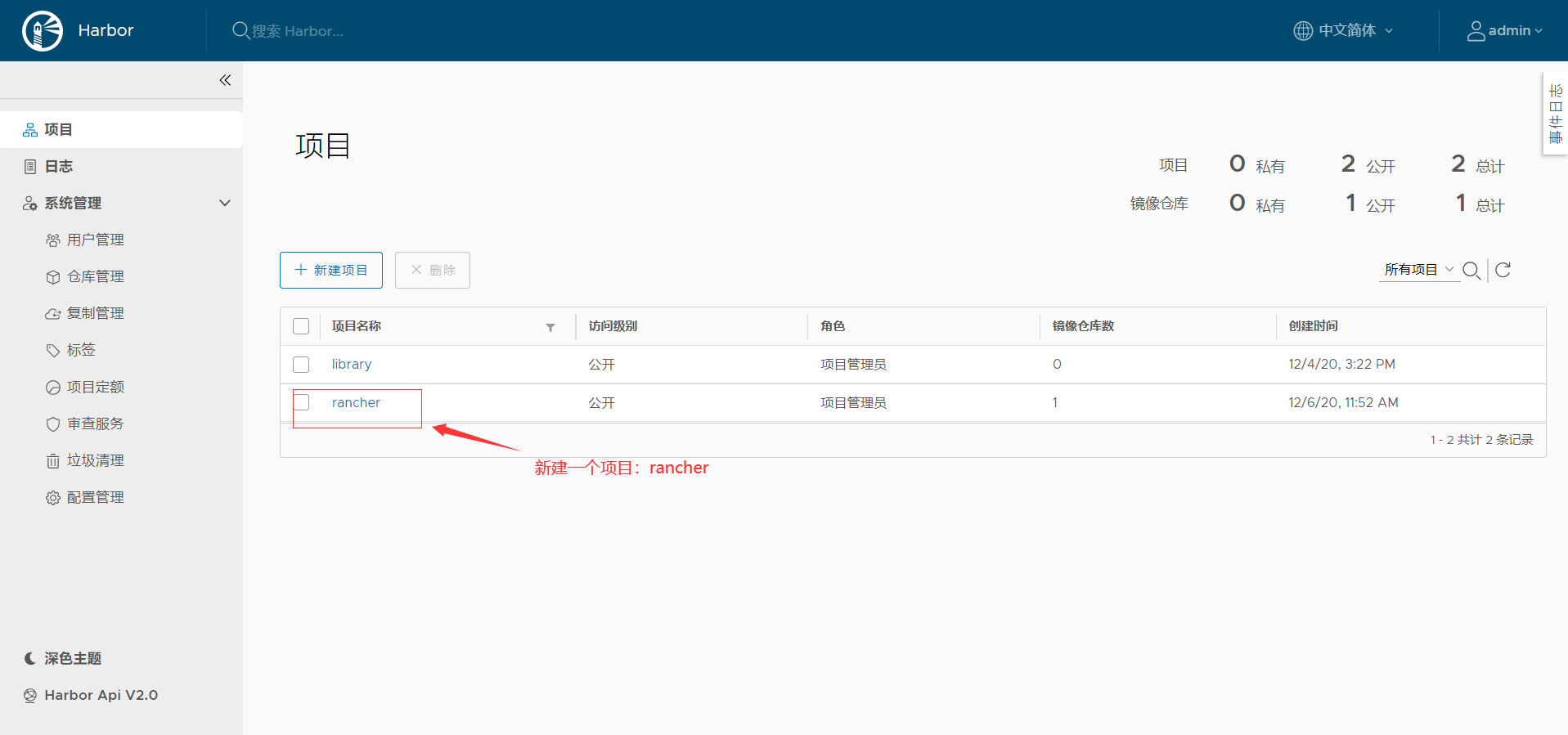Click the search magnifier icon in header
Image resolution: width=1568 pixels, height=735 pixels.
[240, 31]
